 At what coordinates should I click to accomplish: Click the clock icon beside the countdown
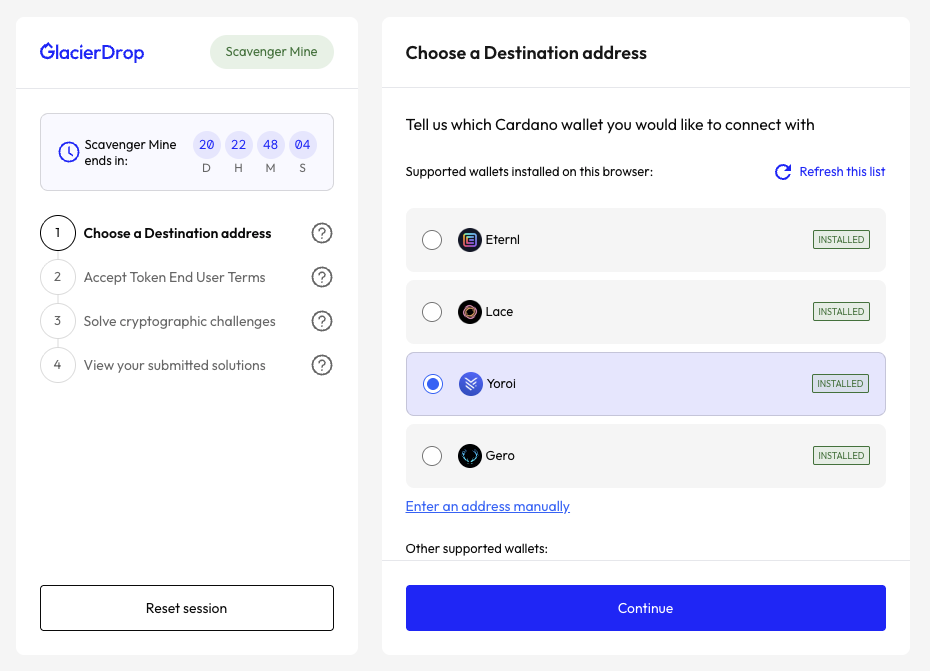point(69,152)
